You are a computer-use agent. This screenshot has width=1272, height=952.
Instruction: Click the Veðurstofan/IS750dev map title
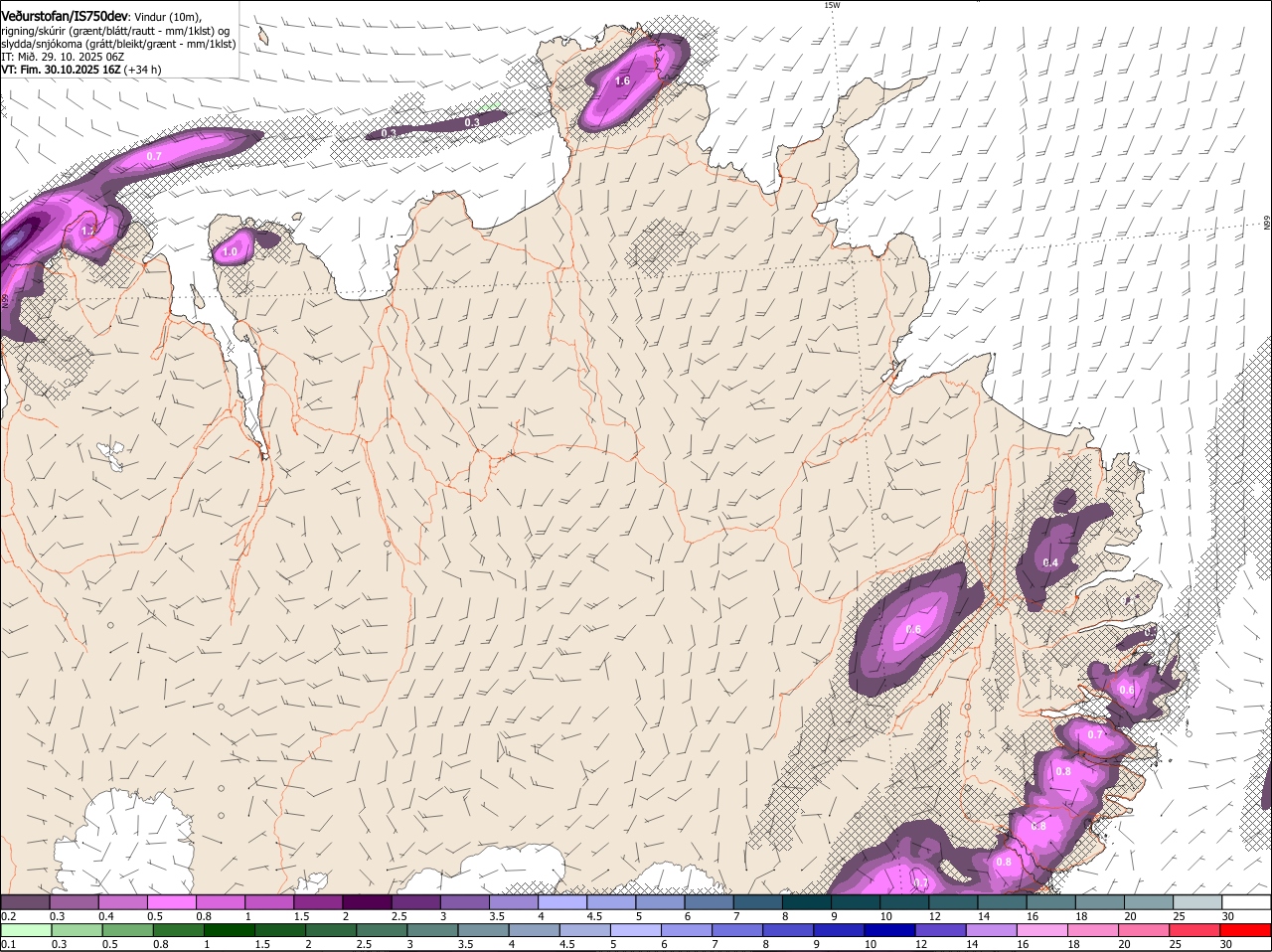pos(65,17)
